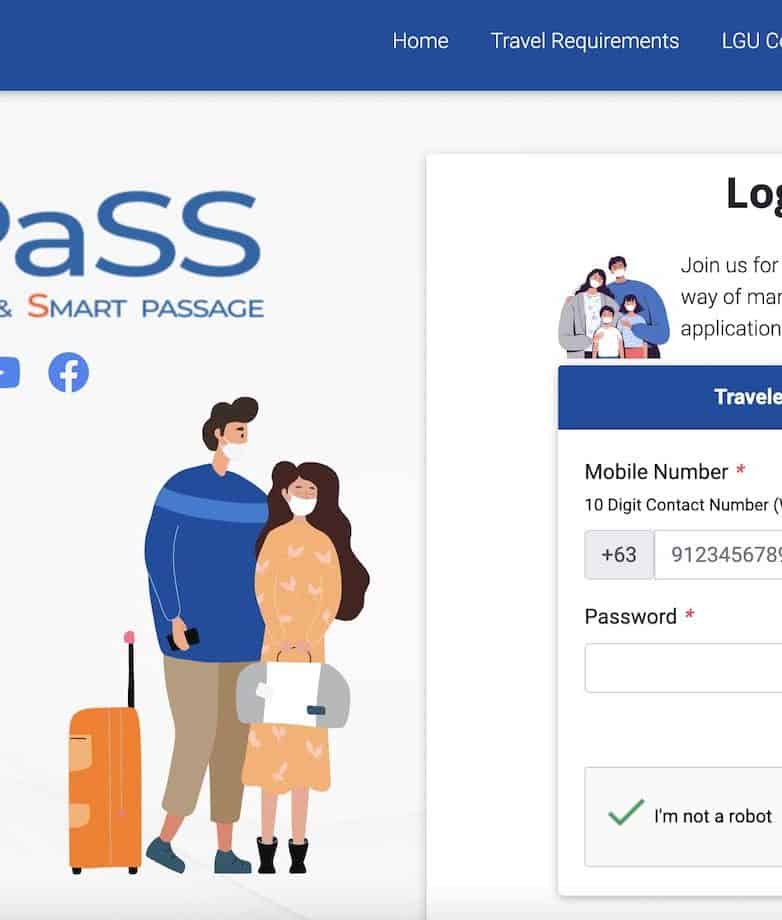Click the Smart Passage tagline text
This screenshot has width=782, height=920.
coord(132,307)
